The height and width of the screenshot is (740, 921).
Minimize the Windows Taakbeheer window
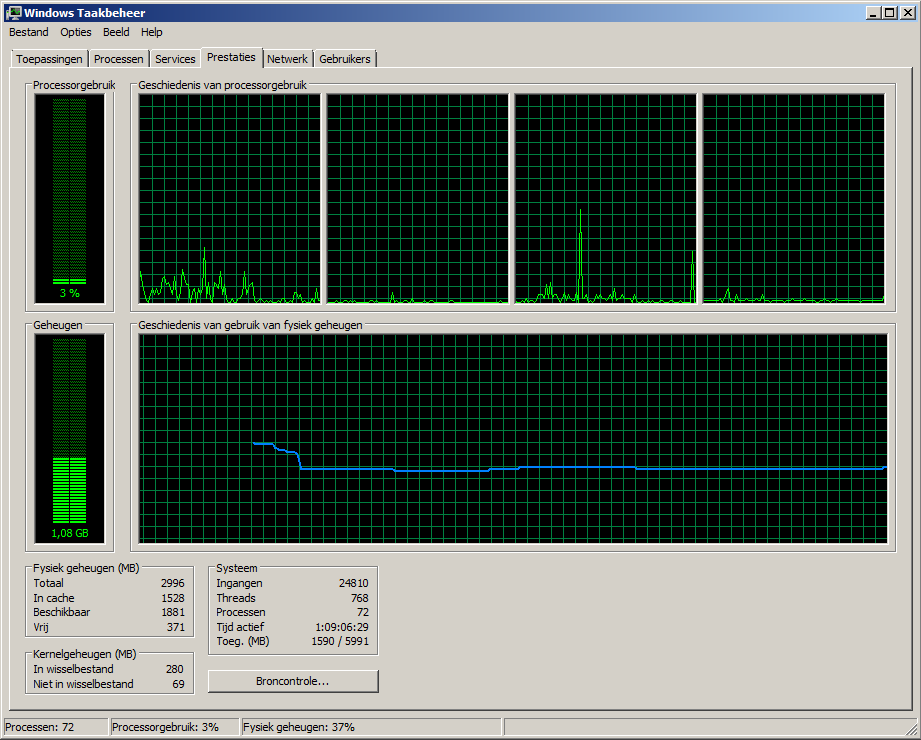(873, 12)
